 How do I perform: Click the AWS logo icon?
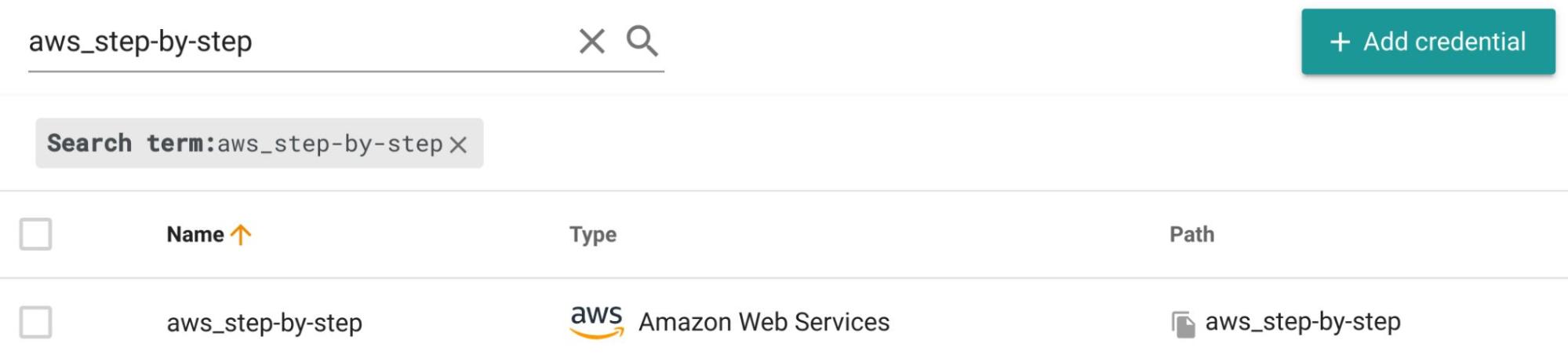point(596,321)
